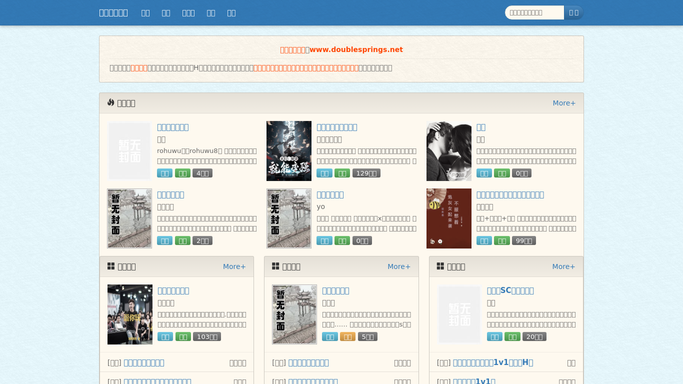Click the grid icon heading the middle category panel

point(276,266)
